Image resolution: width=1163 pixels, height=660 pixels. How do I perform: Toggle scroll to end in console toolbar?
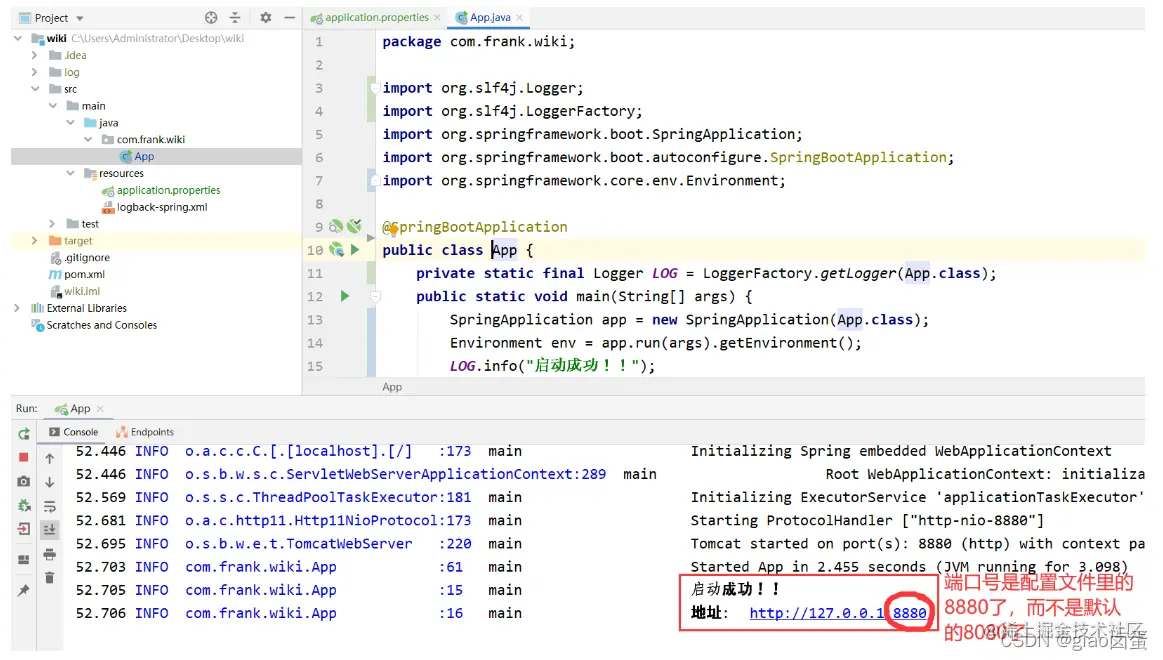(50, 529)
